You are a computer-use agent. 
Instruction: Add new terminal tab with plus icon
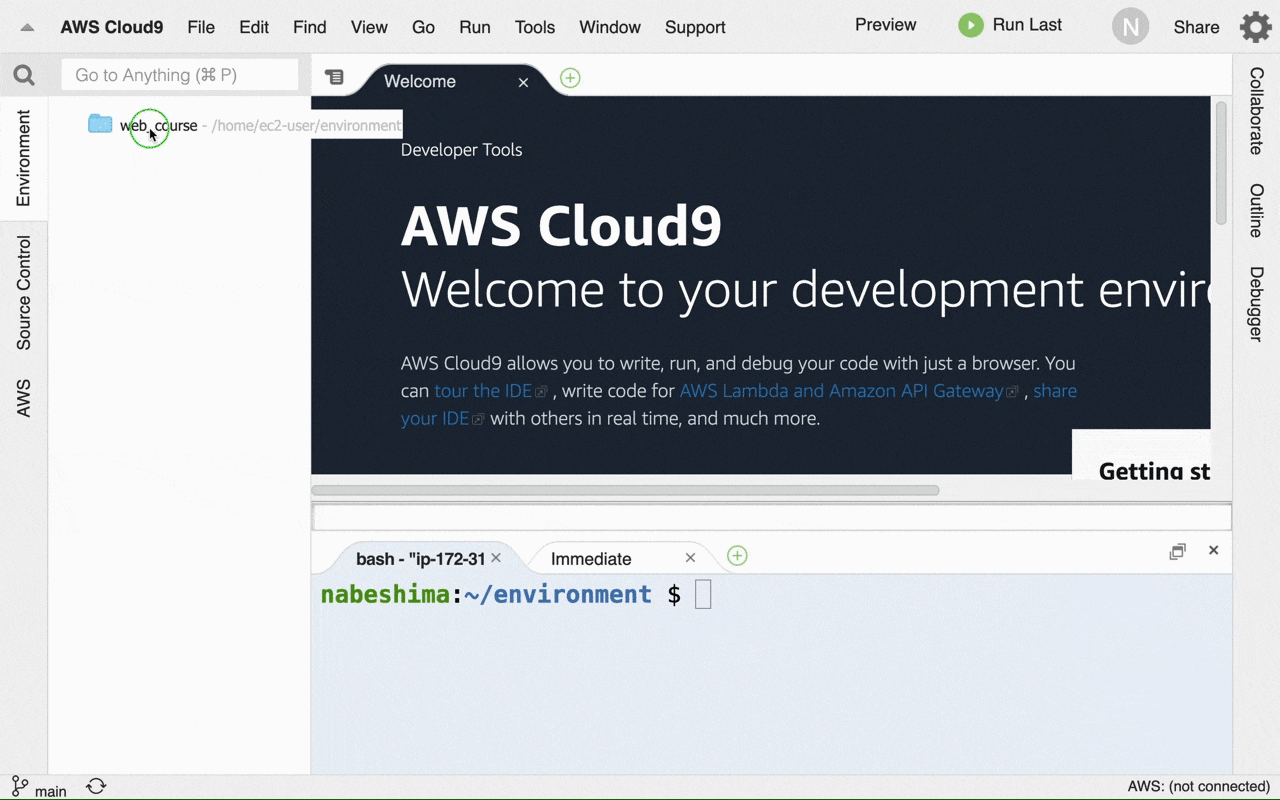click(x=737, y=556)
